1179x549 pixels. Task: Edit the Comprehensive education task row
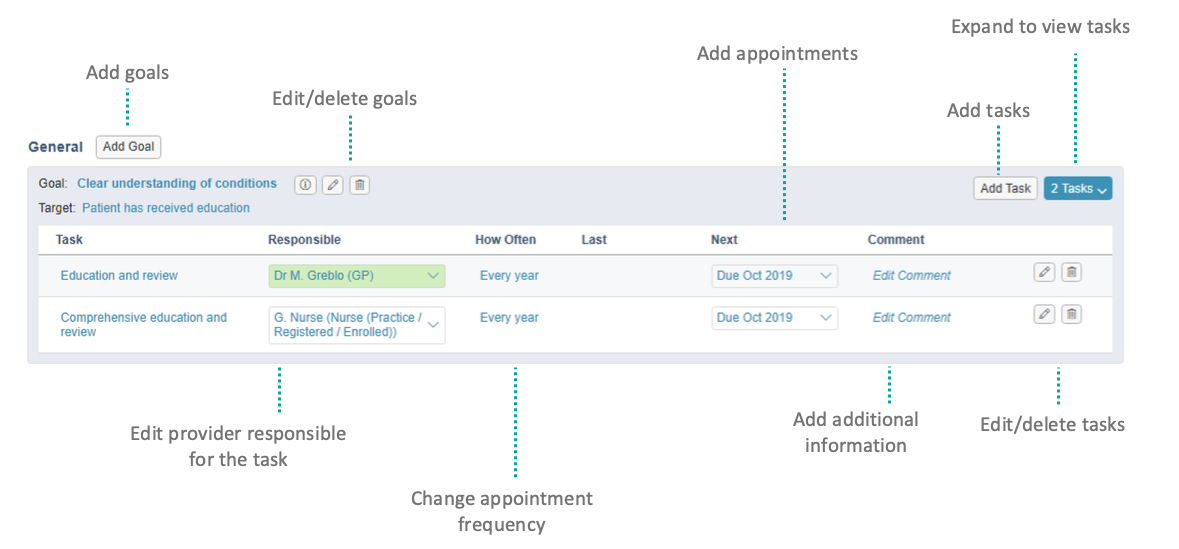pos(1044,314)
